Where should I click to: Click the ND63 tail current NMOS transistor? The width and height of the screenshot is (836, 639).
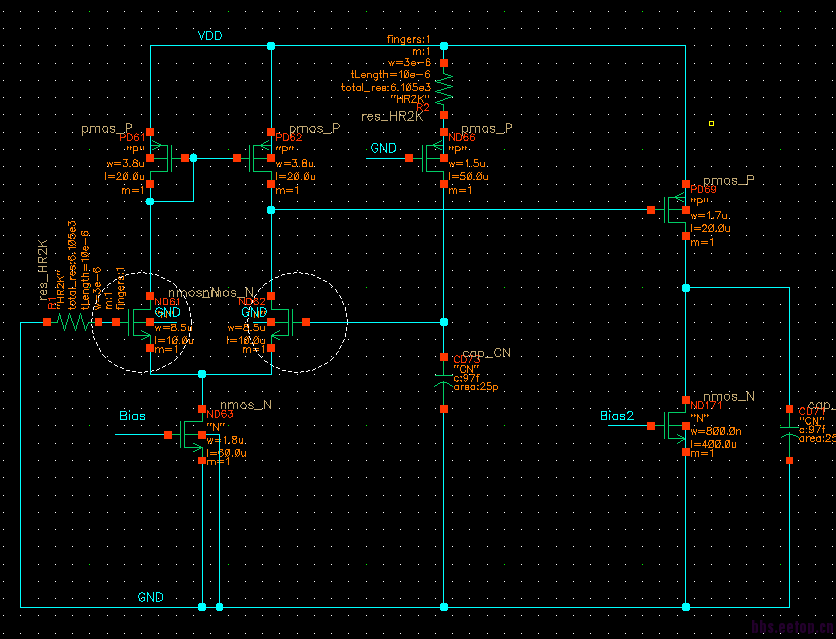pos(185,435)
